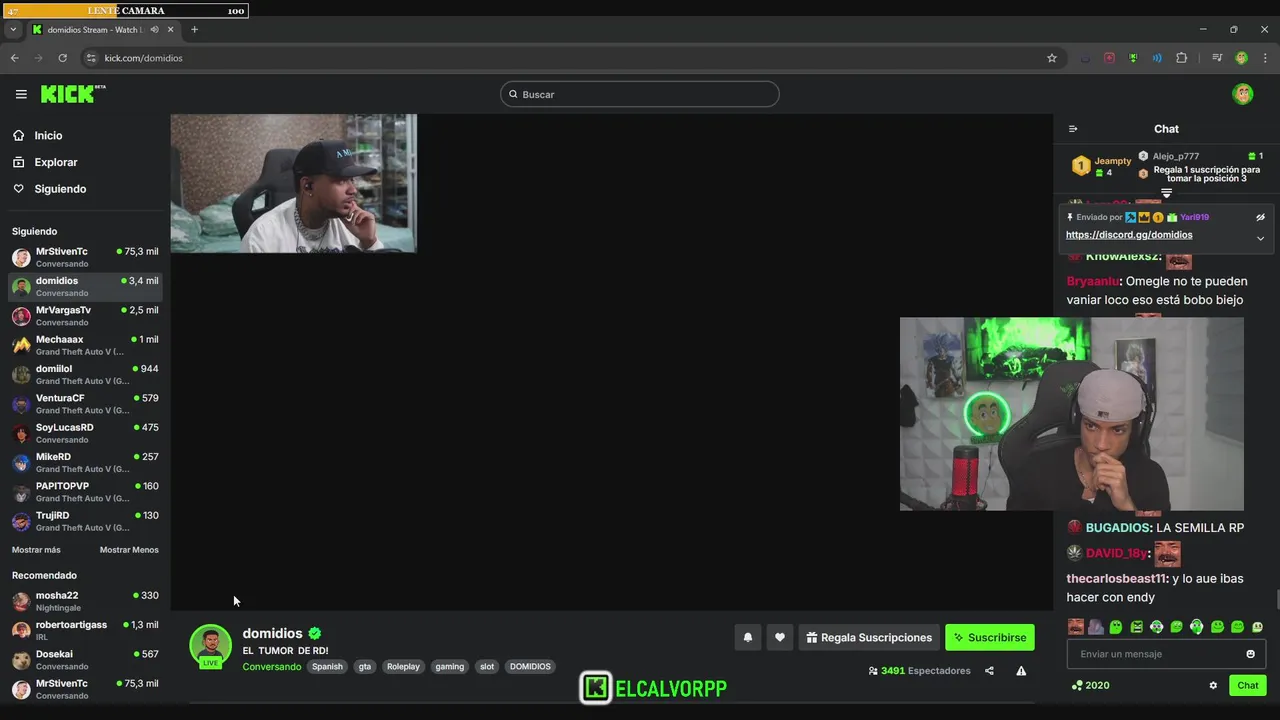
Task: Open mosha22 recommended channel
Action: click(85, 601)
